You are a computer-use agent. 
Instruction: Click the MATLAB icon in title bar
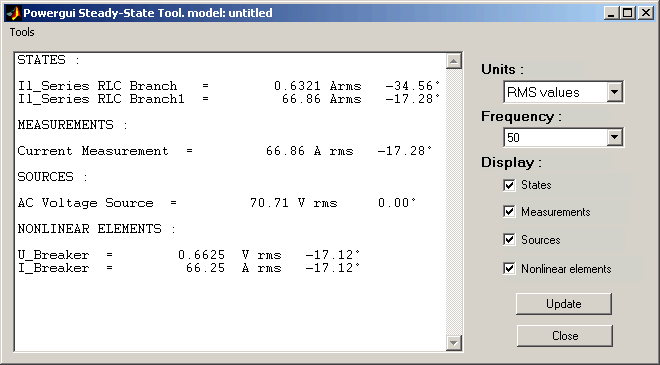pyautogui.click(x=13, y=13)
